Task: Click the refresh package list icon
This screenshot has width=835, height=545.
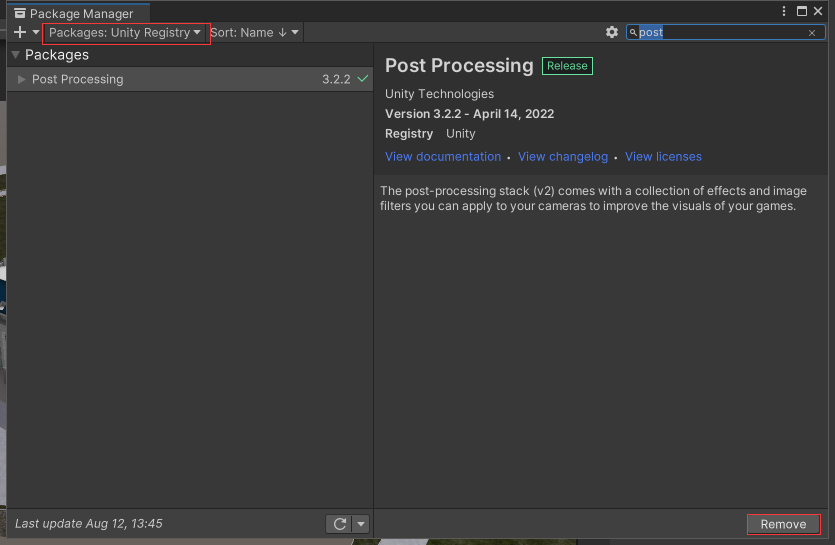Action: [339, 524]
